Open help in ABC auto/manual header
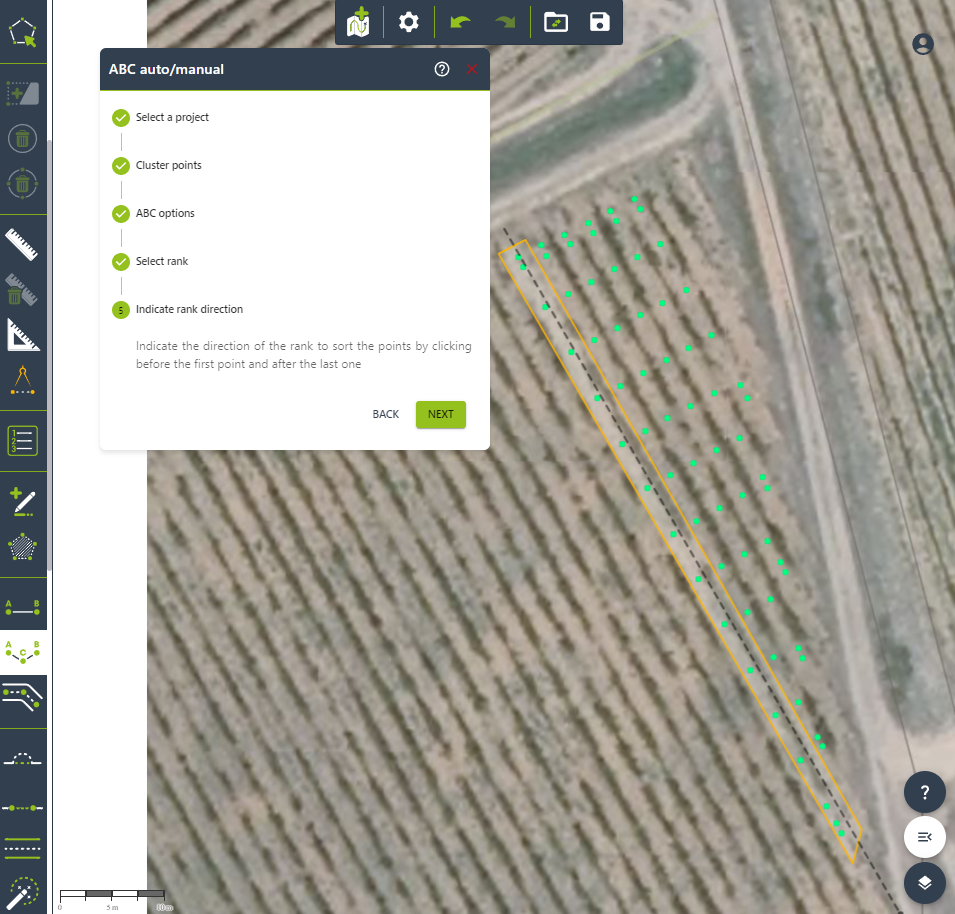The width and height of the screenshot is (955, 914). pos(442,69)
